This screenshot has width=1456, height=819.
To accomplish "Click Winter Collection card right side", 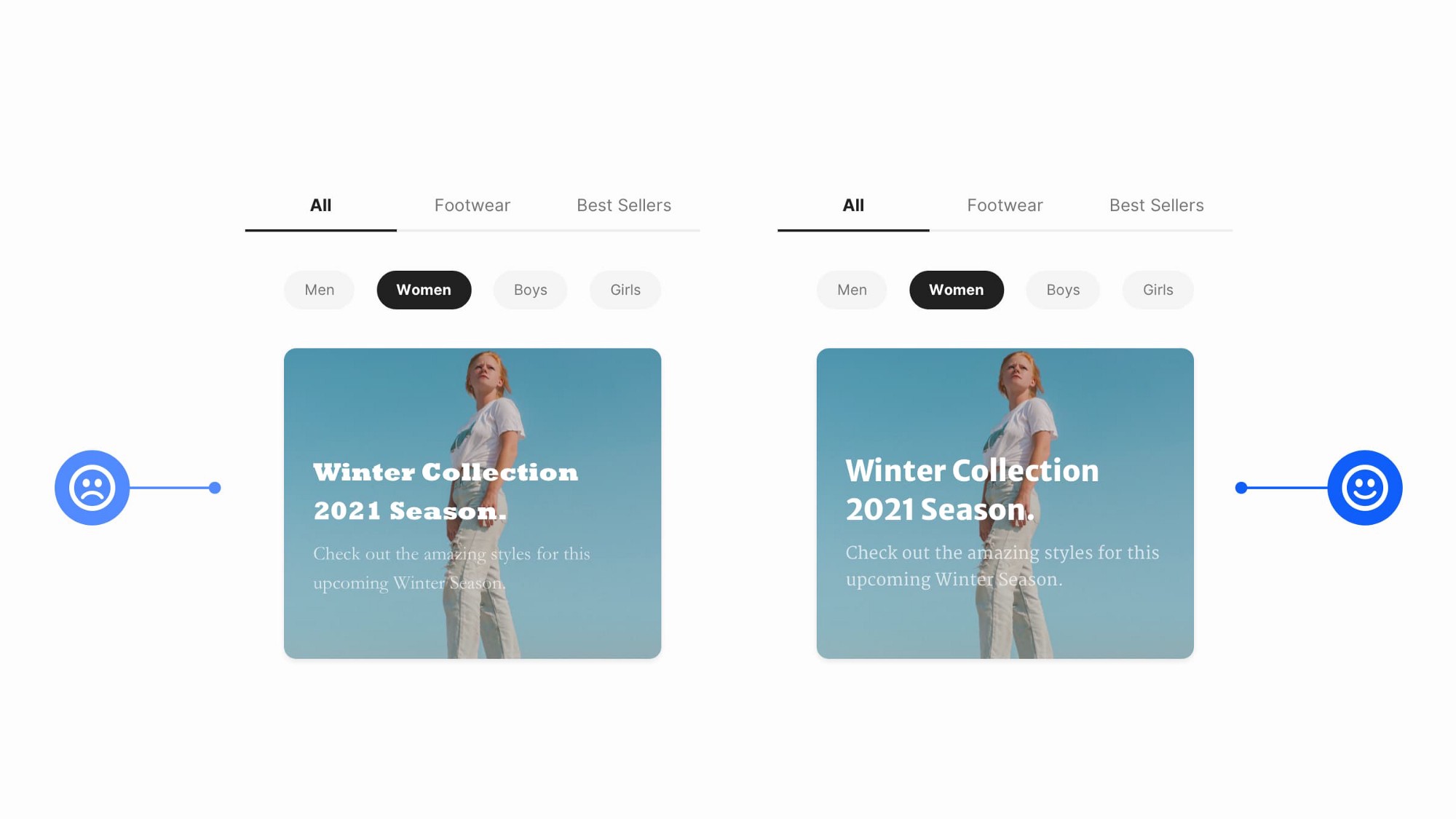I will click(1004, 503).
